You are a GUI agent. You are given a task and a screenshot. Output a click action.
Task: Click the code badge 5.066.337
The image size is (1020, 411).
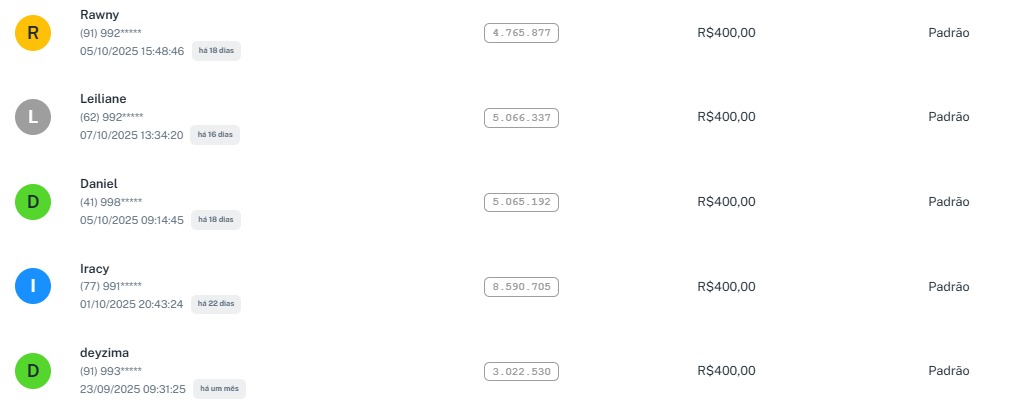(521, 117)
